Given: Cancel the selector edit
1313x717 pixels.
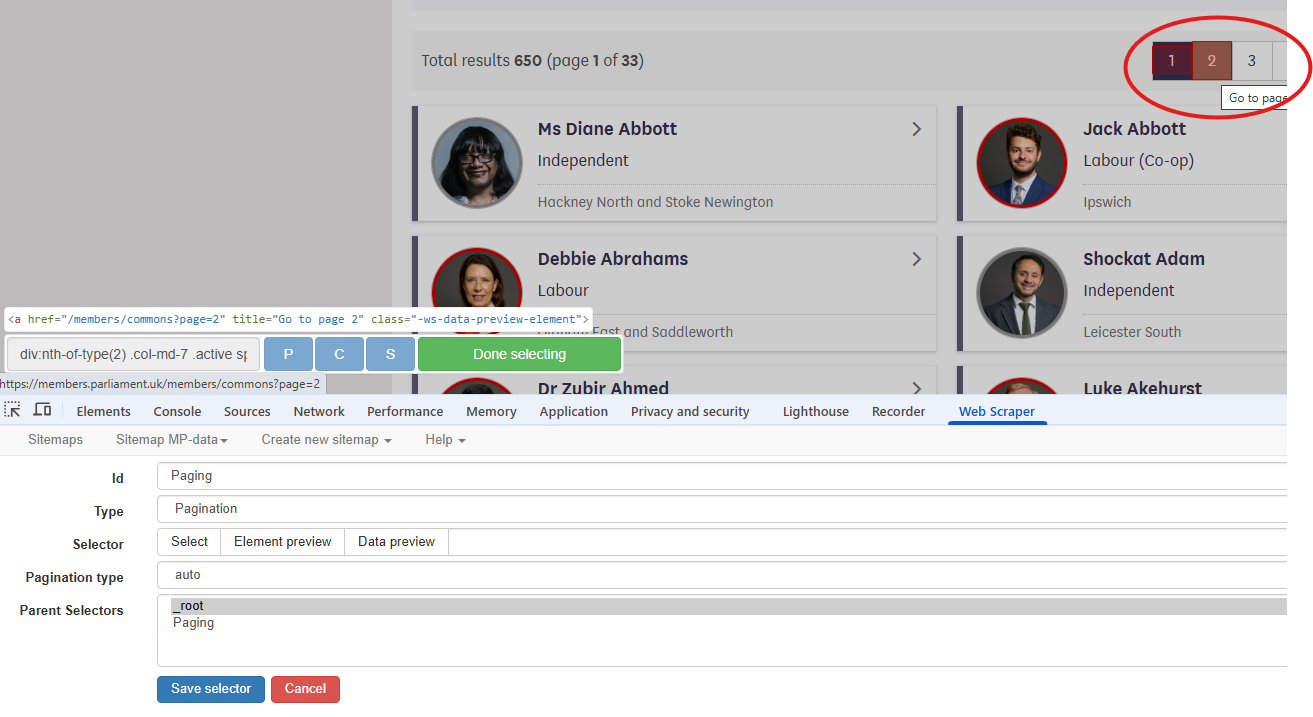Looking at the screenshot, I should tap(305, 689).
